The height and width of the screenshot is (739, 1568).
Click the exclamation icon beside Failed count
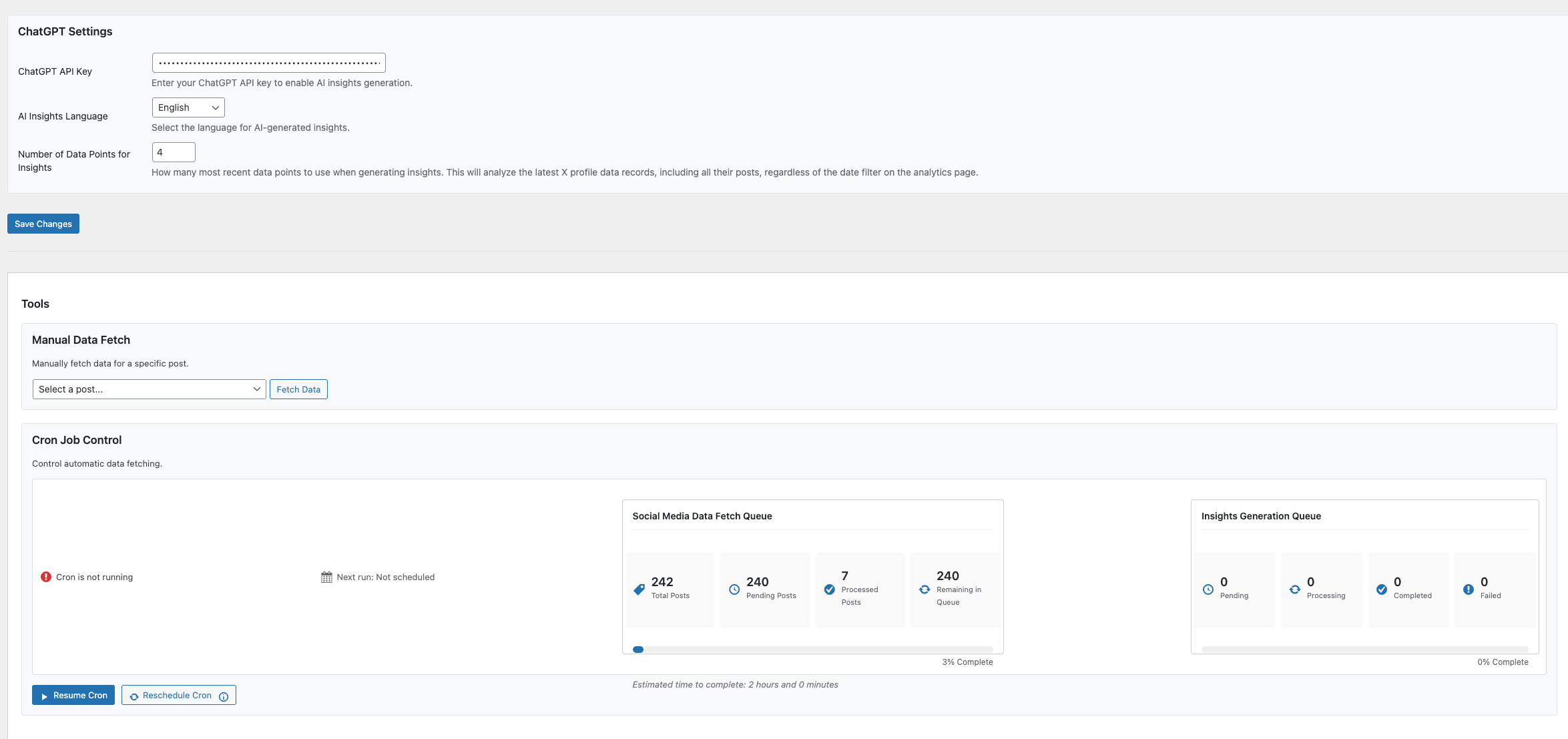(1469, 589)
